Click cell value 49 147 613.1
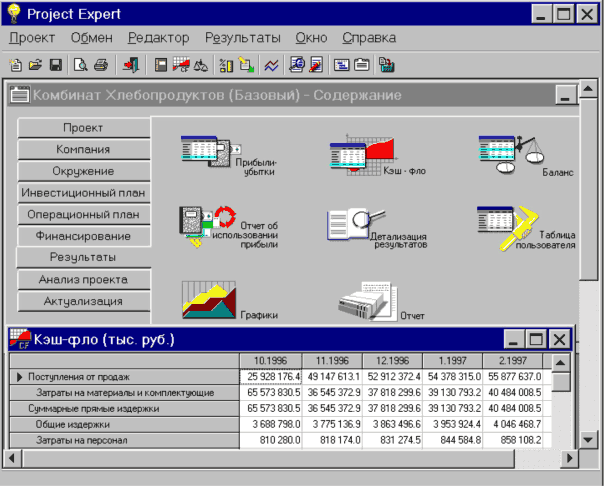This screenshot has height=486, width=604. (x=332, y=377)
